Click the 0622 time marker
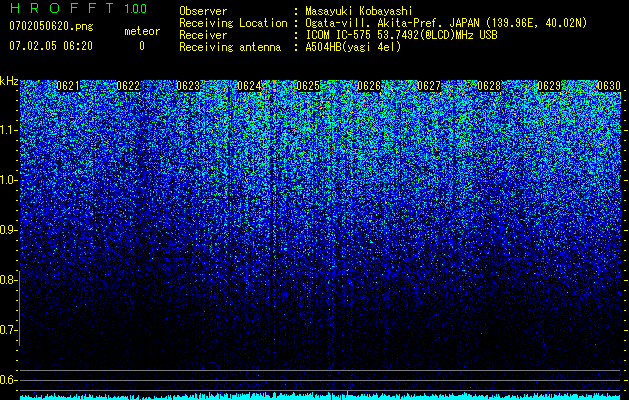 click(128, 86)
